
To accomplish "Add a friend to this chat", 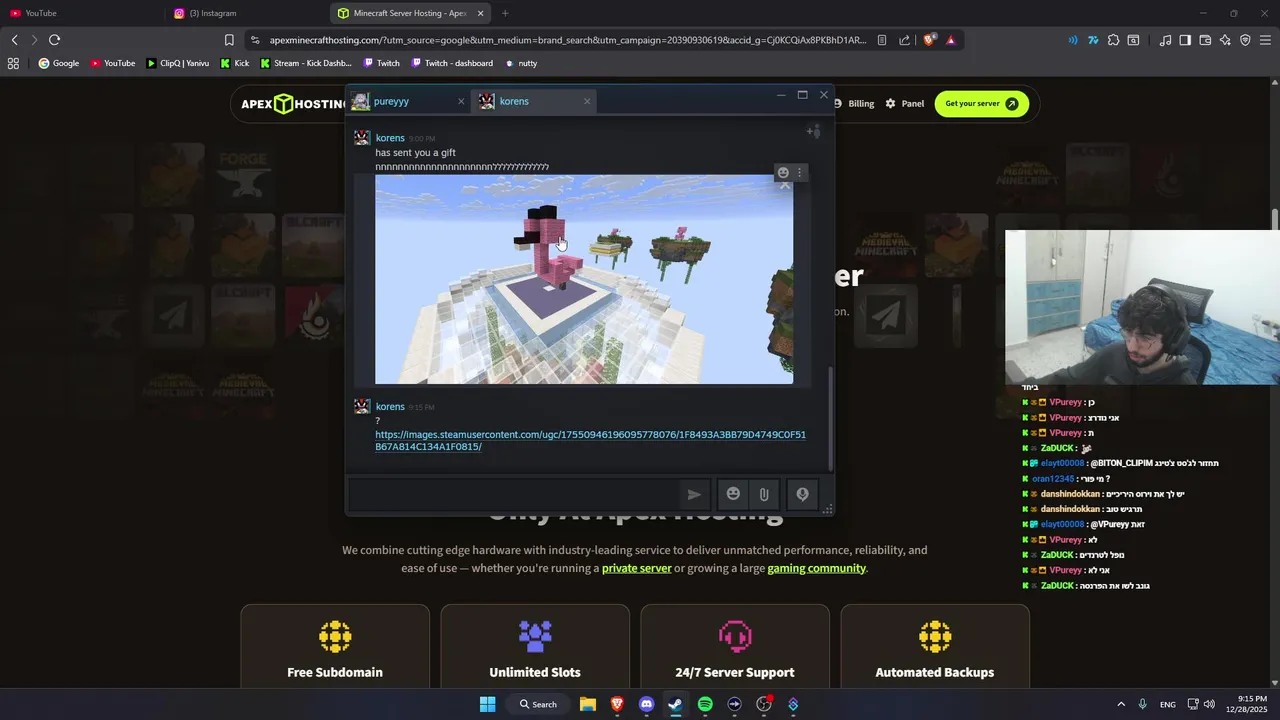I will click(814, 131).
